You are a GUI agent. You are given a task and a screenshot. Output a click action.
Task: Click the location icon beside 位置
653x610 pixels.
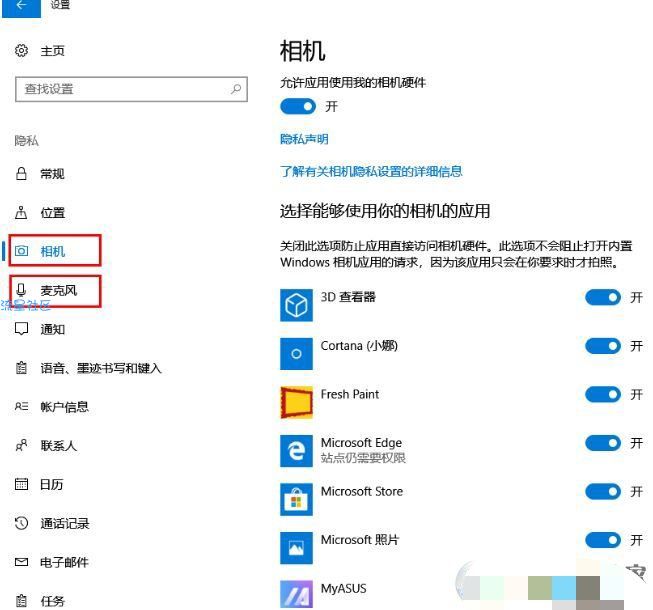pyautogui.click(x=21, y=212)
